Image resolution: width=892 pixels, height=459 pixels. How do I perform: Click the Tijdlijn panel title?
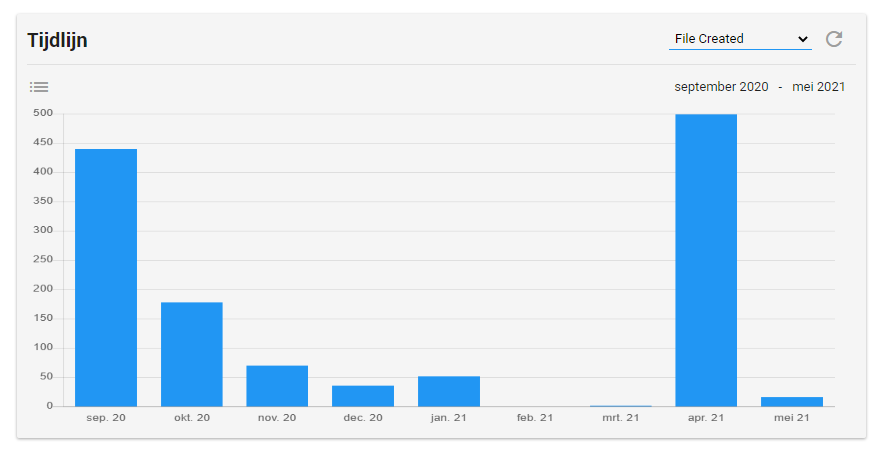pyautogui.click(x=57, y=40)
